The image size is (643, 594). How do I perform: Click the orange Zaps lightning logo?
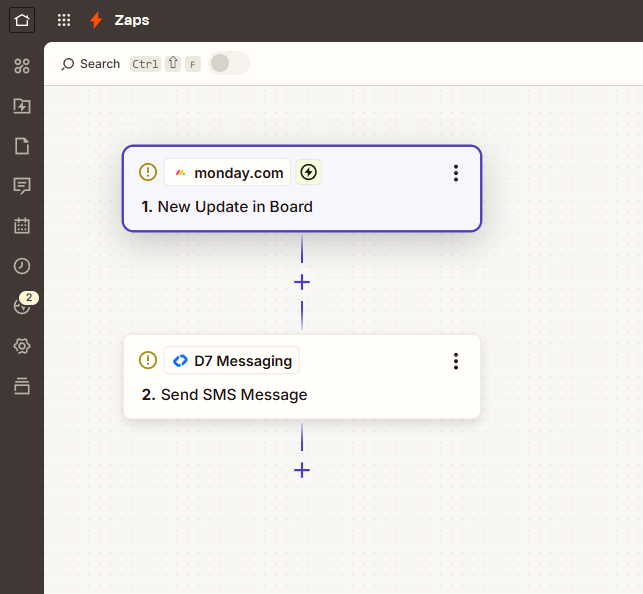click(x=96, y=20)
